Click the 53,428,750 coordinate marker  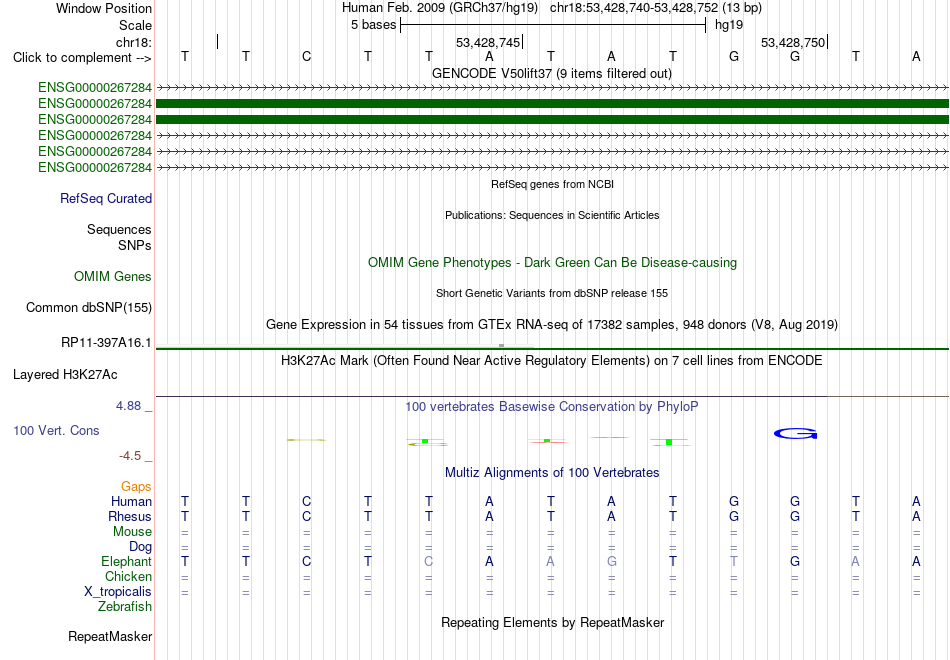(x=793, y=42)
